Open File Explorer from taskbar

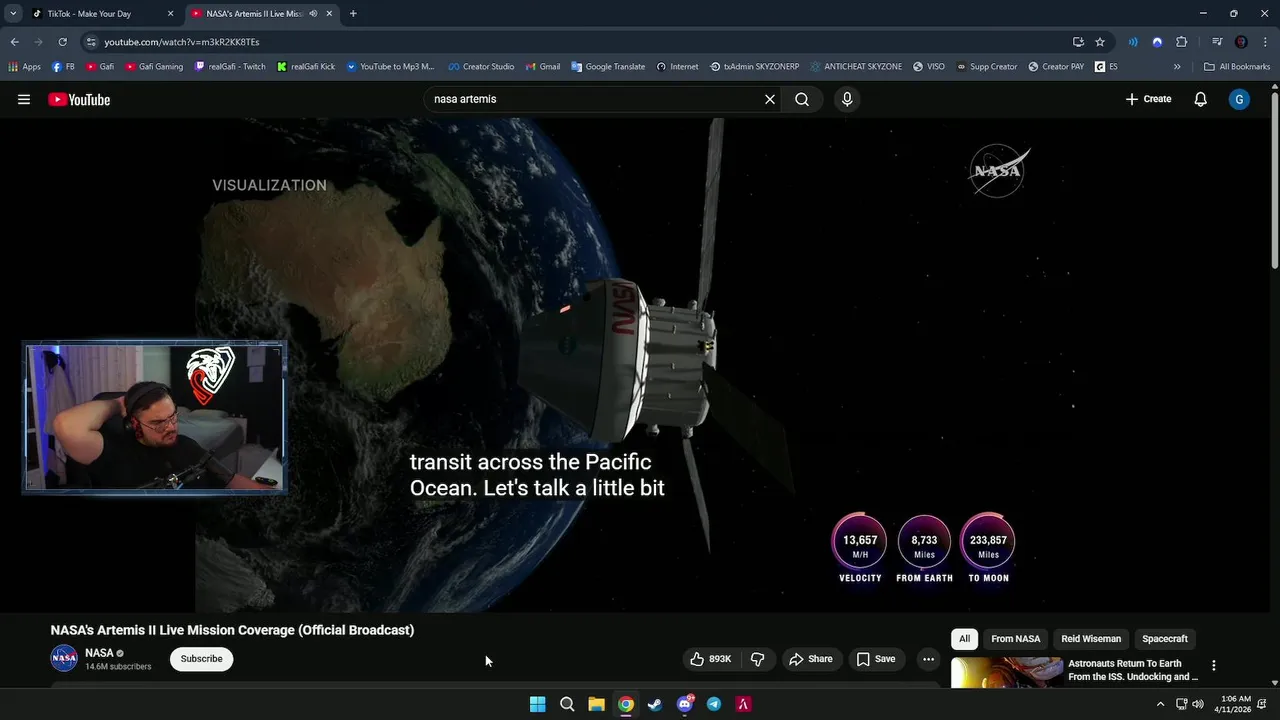tap(596, 704)
